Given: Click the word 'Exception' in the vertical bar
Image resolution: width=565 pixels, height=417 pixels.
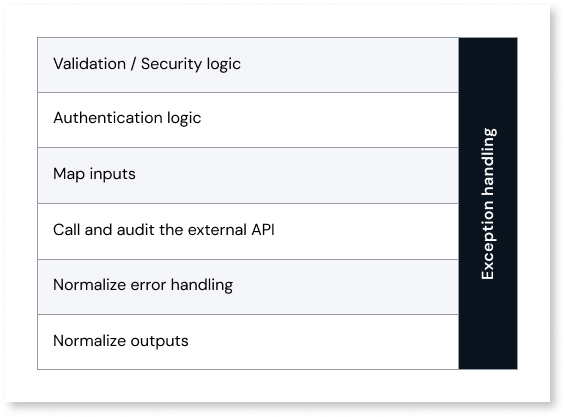Looking at the screenshot, I should (488, 240).
